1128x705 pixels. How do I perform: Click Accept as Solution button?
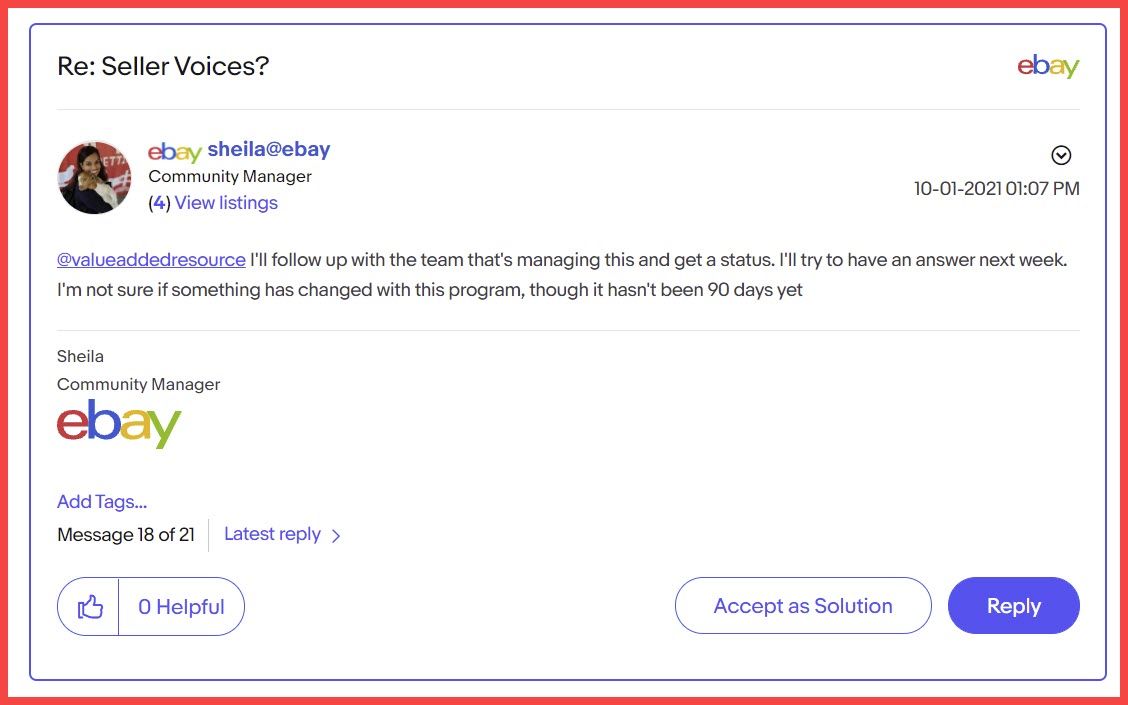click(x=803, y=606)
